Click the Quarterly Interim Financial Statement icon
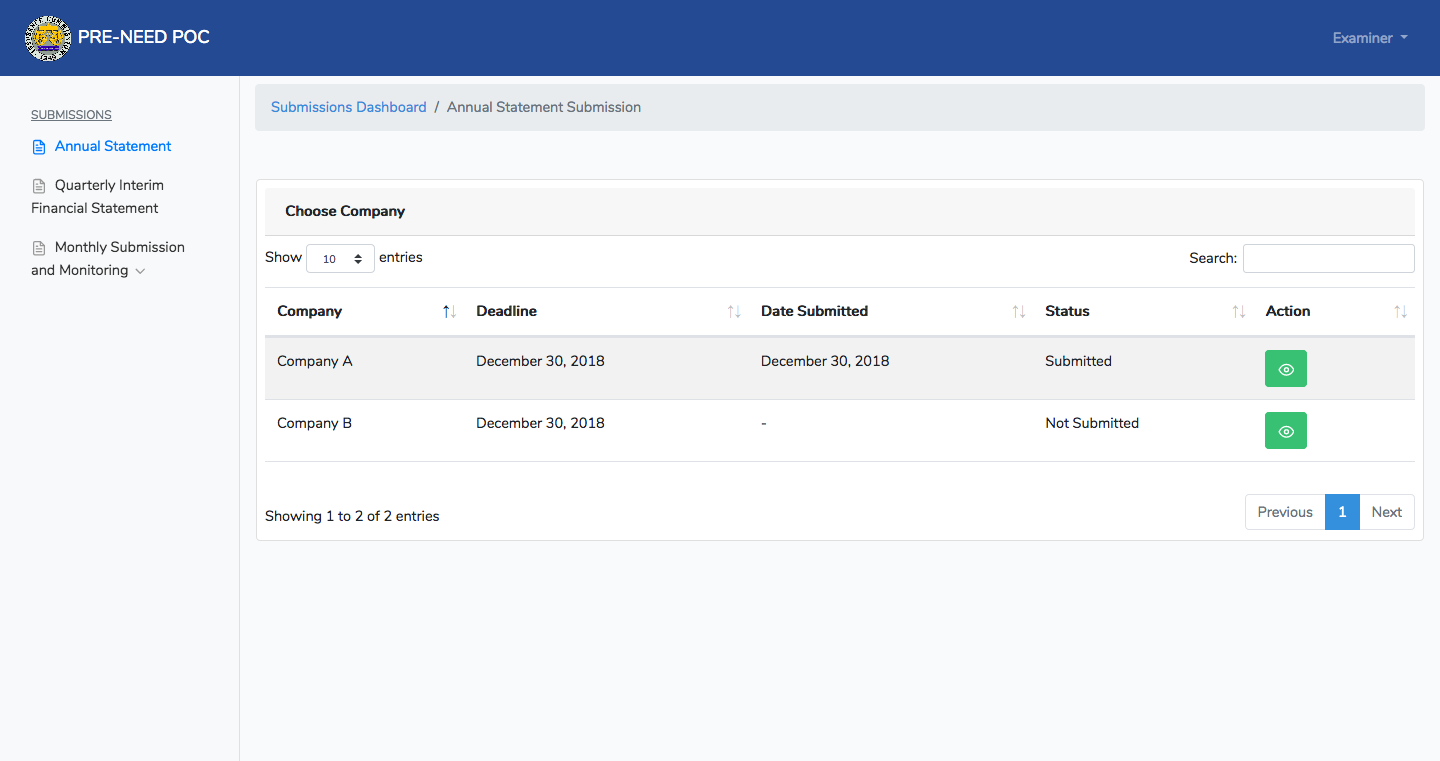The image size is (1440, 761). tap(39, 186)
